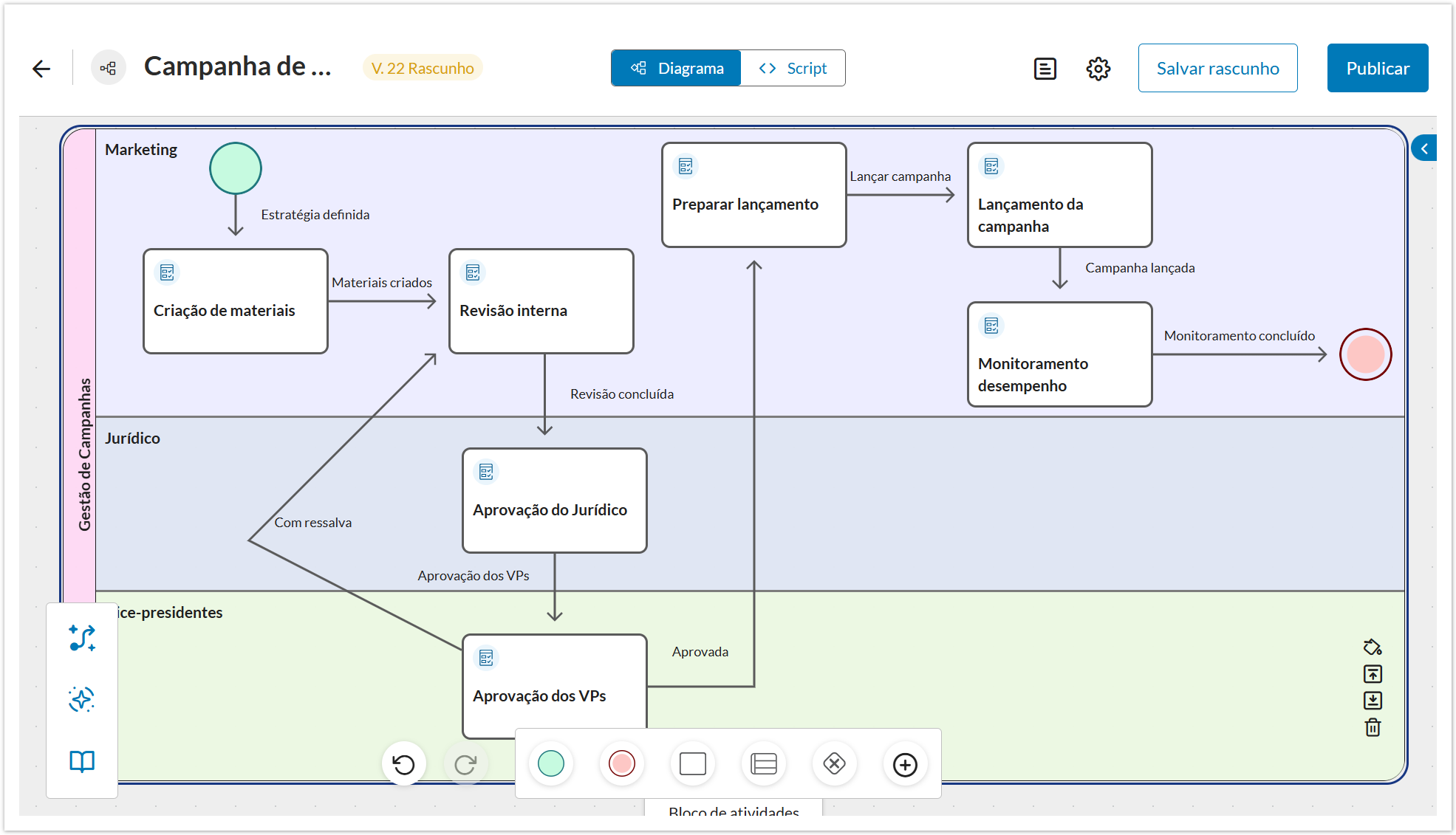Image resolution: width=1456 pixels, height=835 pixels.
Task: Click the undo arrow button
Action: [403, 764]
